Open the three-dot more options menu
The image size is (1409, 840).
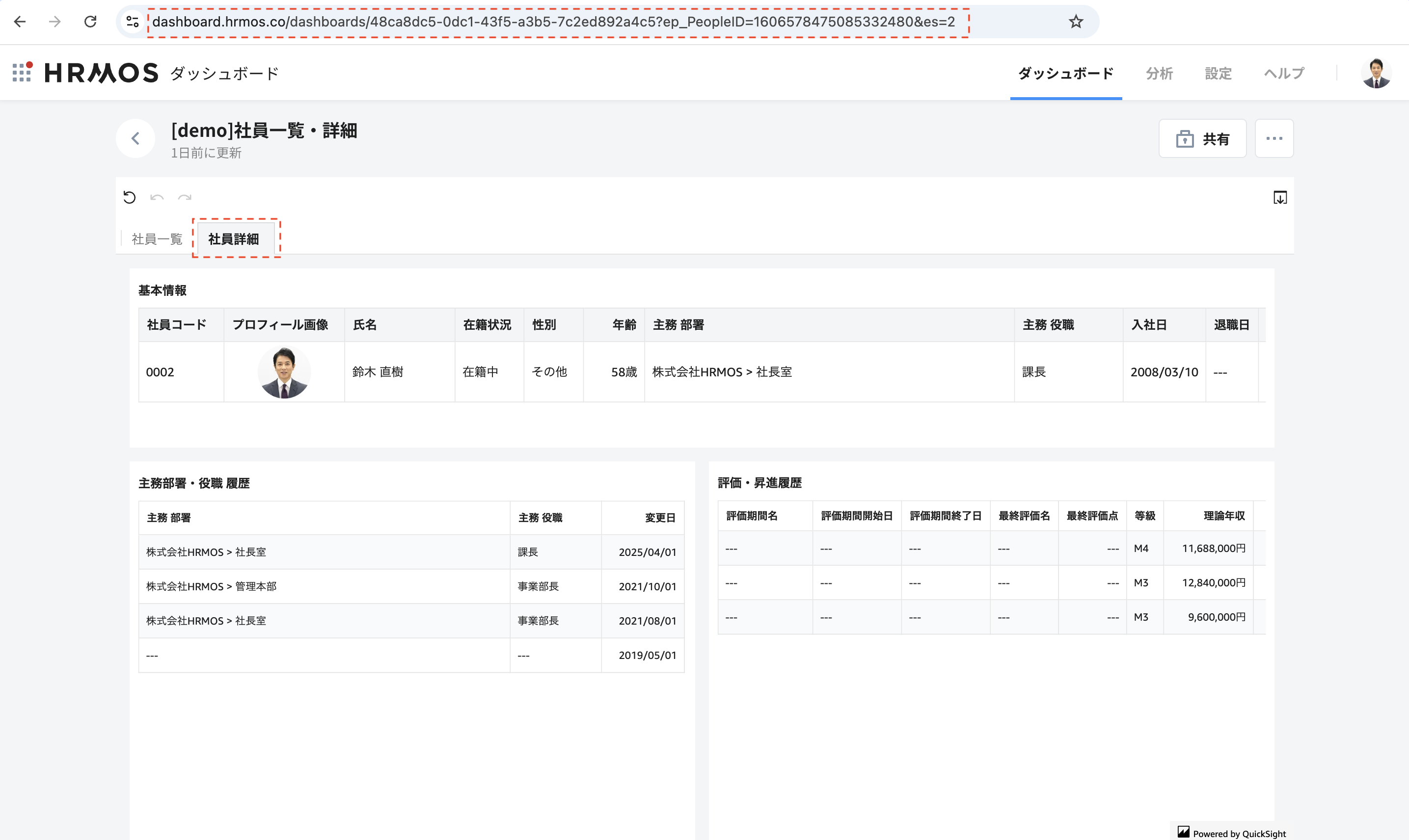click(x=1274, y=138)
